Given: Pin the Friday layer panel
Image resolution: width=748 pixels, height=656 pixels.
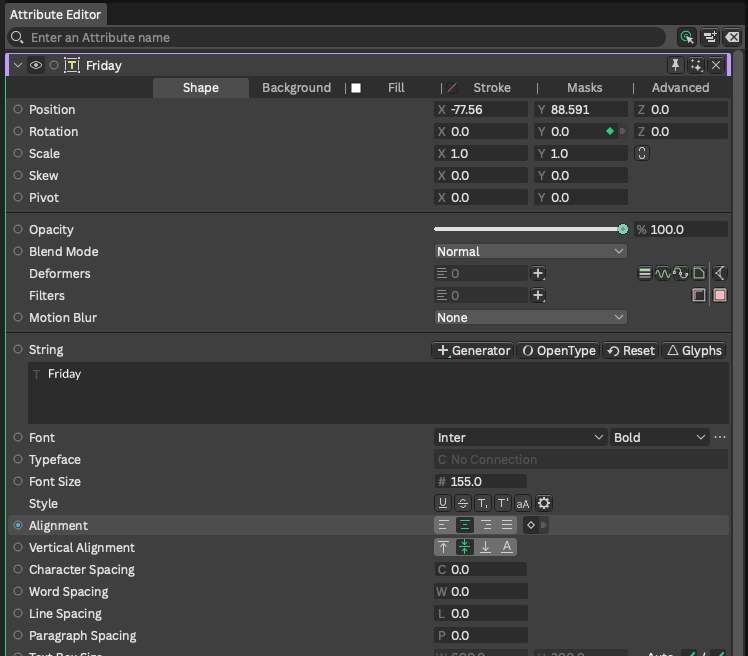Looking at the screenshot, I should (675, 65).
